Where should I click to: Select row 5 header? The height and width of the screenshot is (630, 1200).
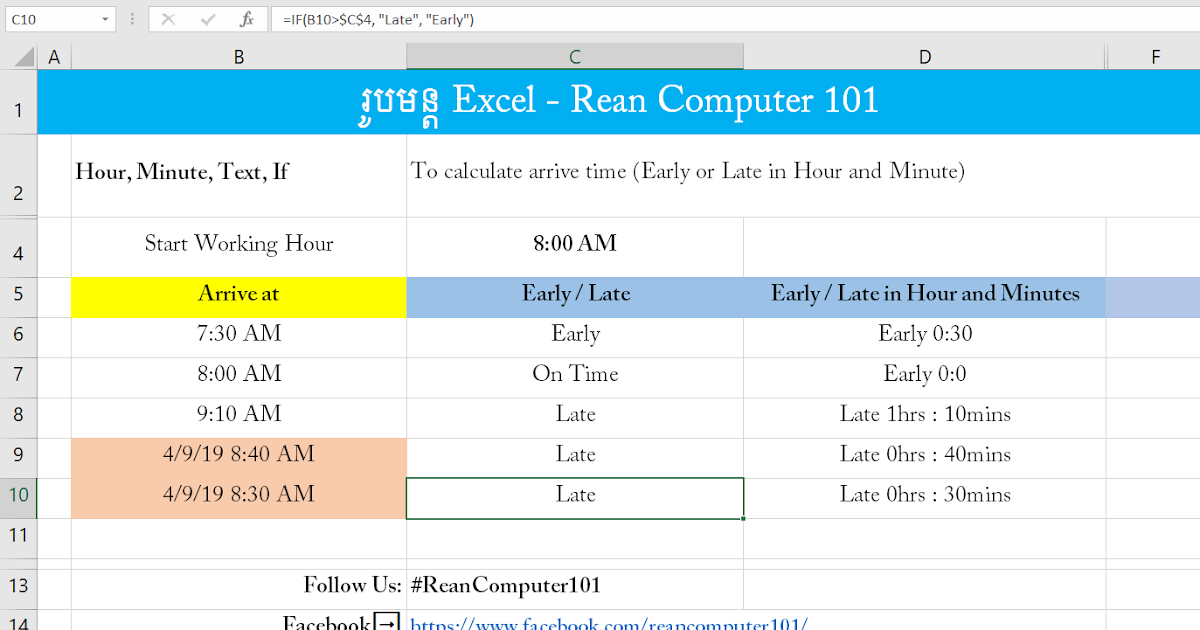point(18,295)
